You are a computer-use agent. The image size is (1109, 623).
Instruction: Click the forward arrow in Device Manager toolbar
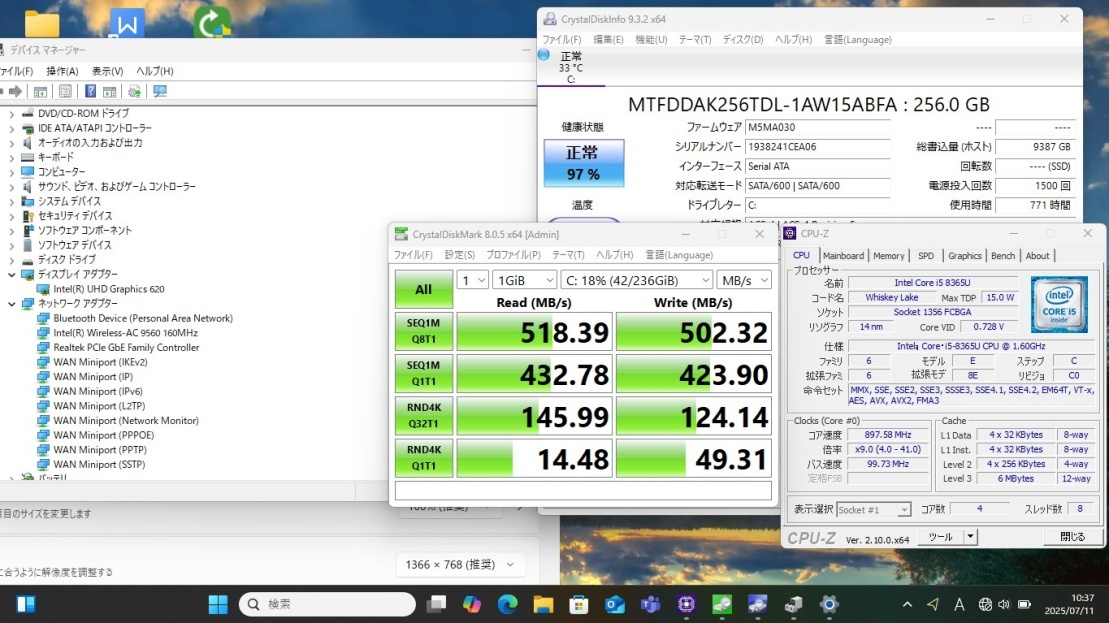[15, 91]
